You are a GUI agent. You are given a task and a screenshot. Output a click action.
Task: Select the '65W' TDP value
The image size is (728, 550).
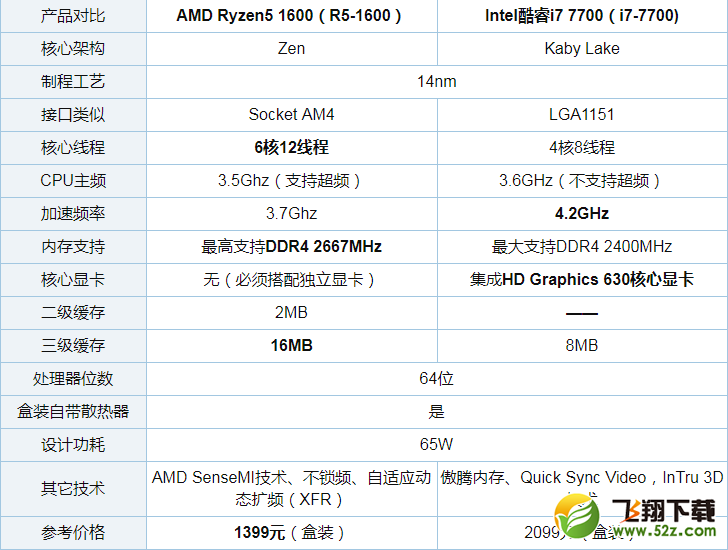[x=437, y=445]
